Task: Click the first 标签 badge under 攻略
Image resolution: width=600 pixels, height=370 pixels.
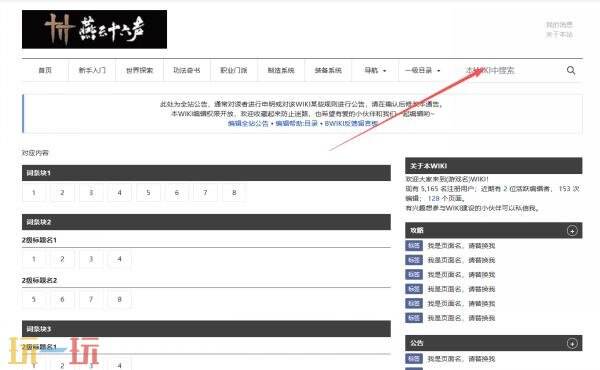Action: pyautogui.click(x=414, y=246)
